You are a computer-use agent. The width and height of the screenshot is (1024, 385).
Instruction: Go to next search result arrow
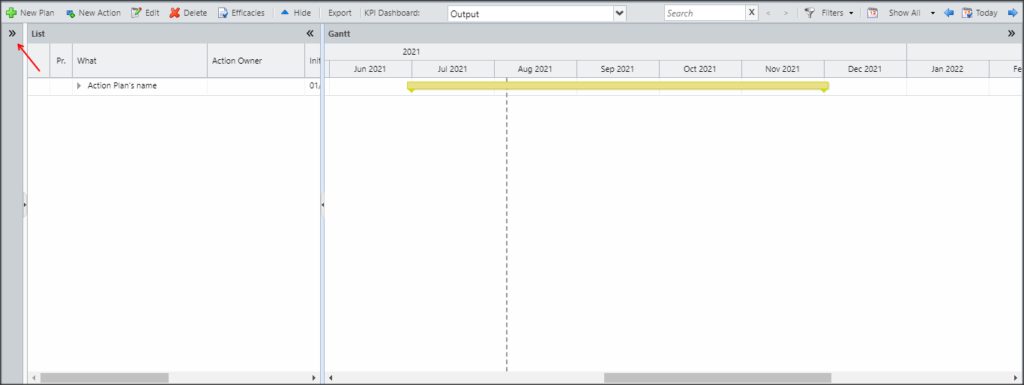tap(786, 13)
